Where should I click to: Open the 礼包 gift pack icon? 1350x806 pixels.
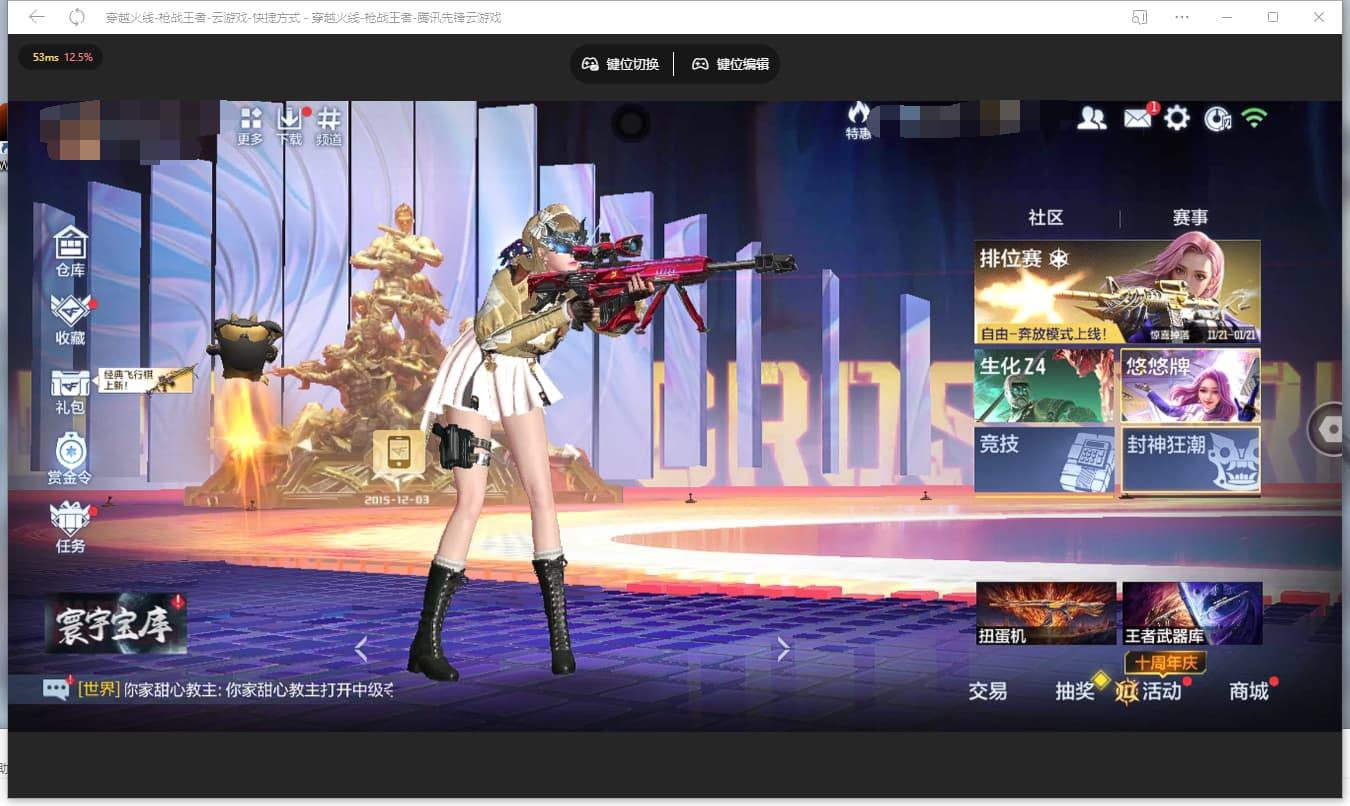point(70,392)
